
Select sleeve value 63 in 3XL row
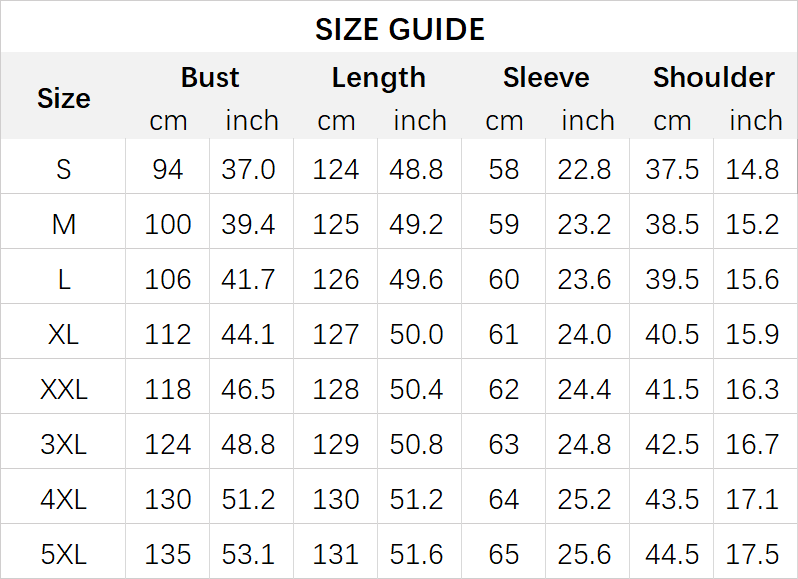point(504,444)
